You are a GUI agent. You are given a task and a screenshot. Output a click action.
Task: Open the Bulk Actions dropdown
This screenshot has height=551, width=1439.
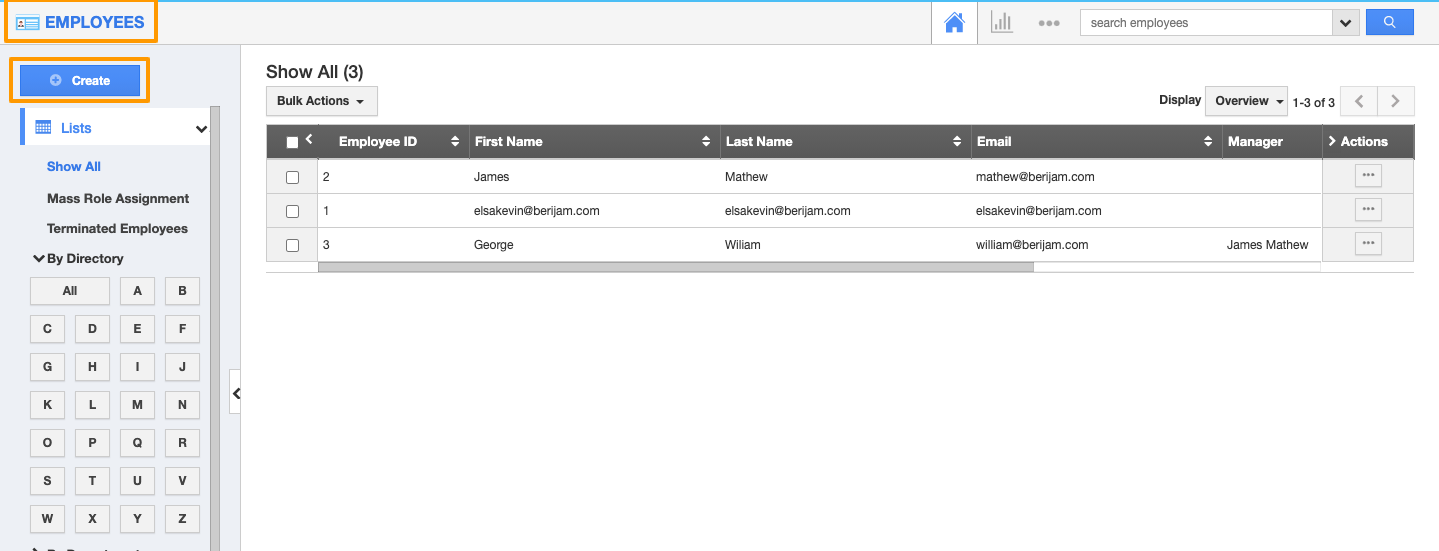click(321, 101)
